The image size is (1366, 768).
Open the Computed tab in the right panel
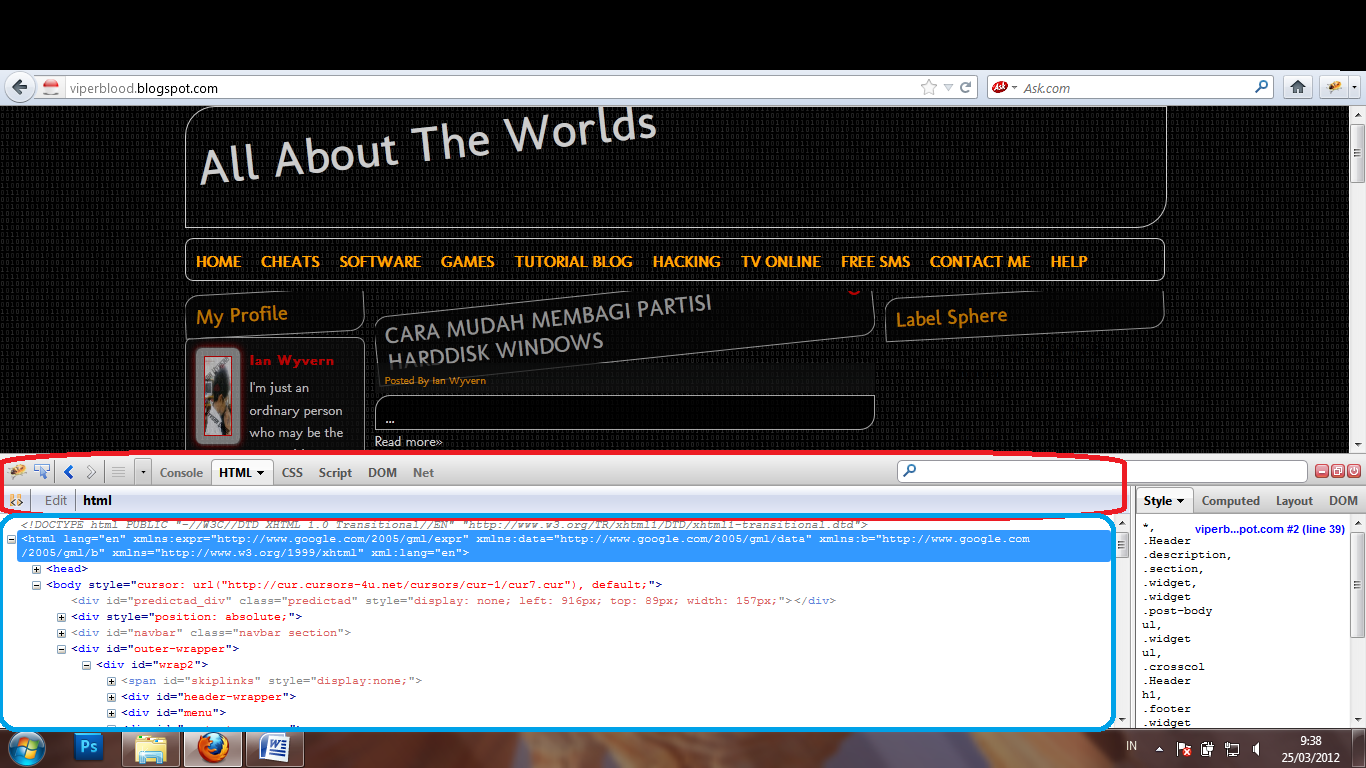tap(1231, 500)
